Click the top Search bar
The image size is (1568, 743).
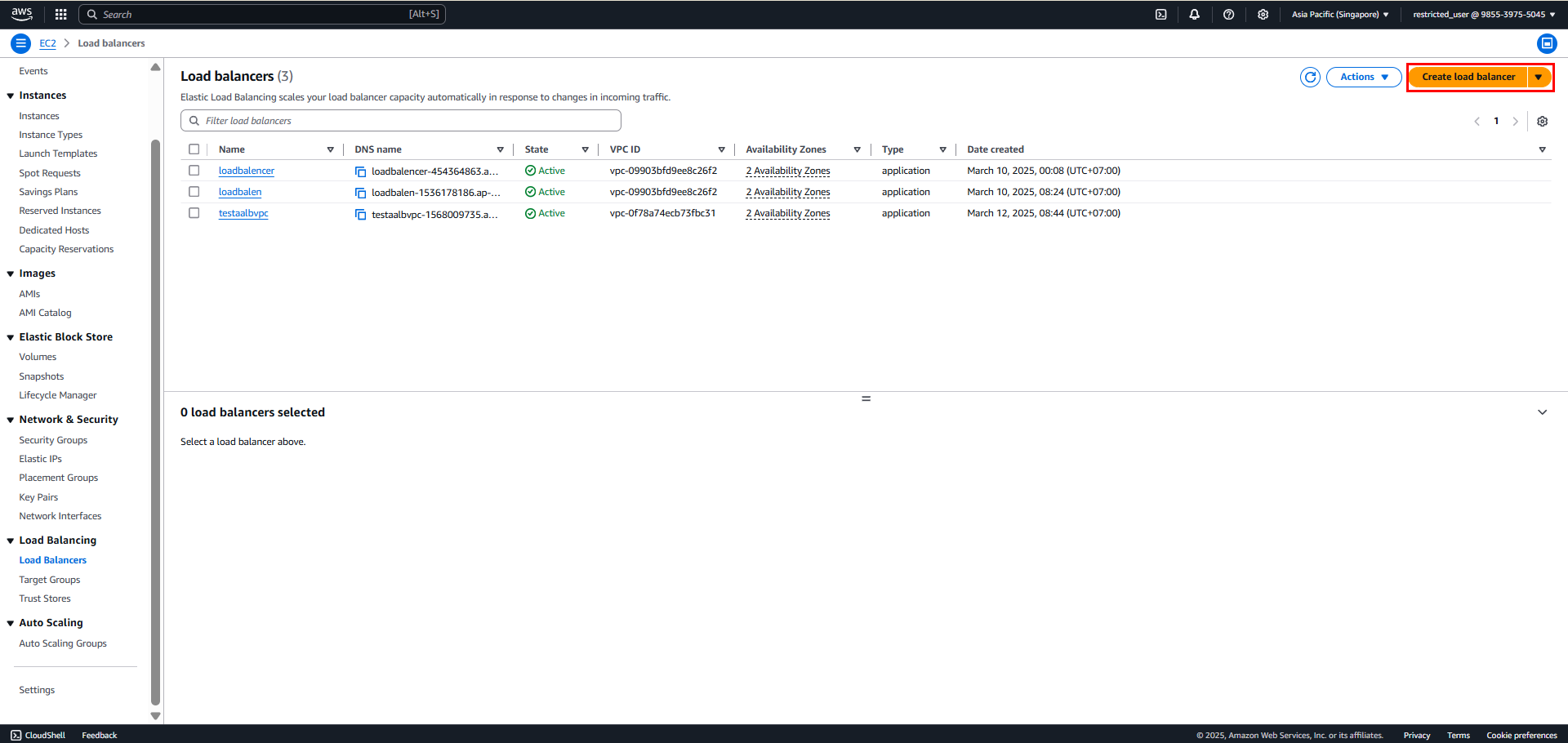pos(262,14)
